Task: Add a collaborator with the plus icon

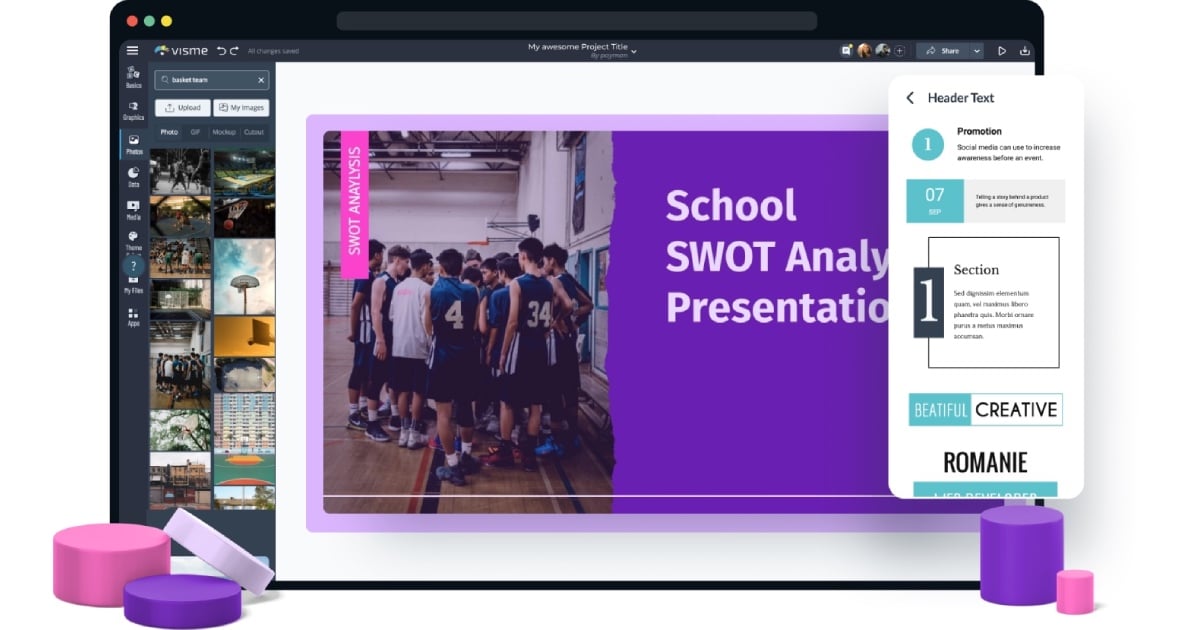Action: [x=899, y=51]
